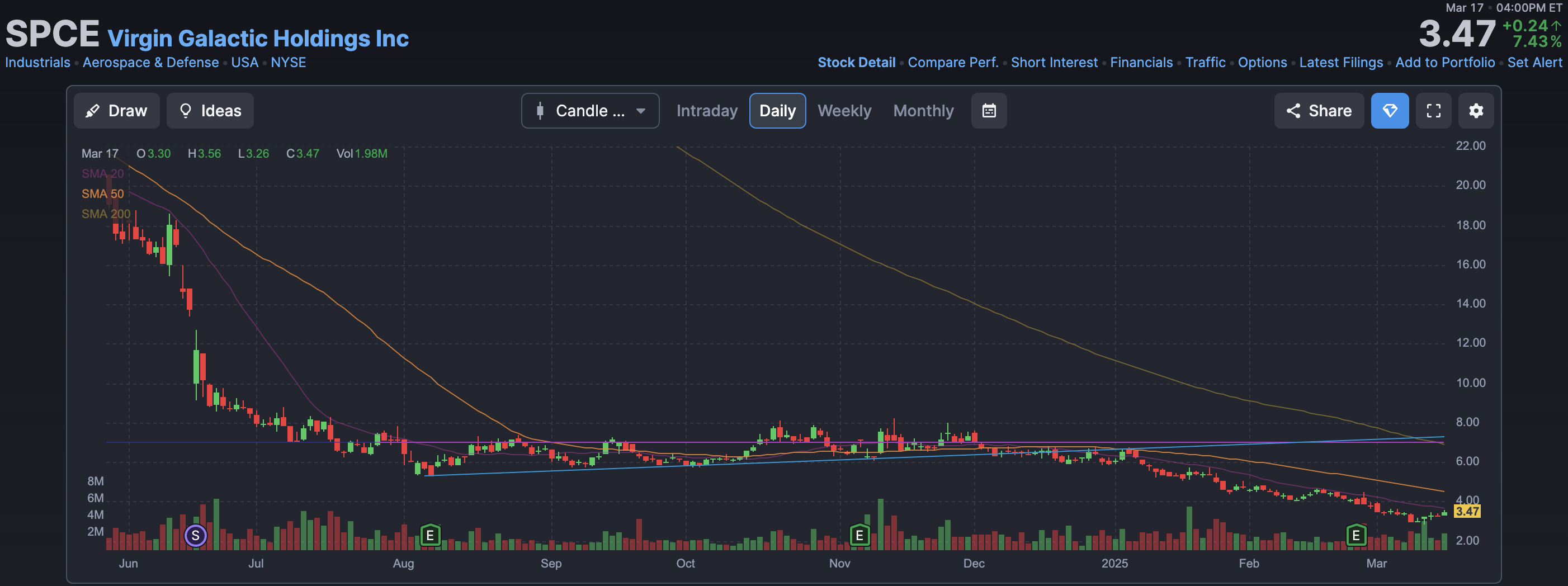The image size is (1568, 586).
Task: Click the Set Alert link
Action: 1534,62
